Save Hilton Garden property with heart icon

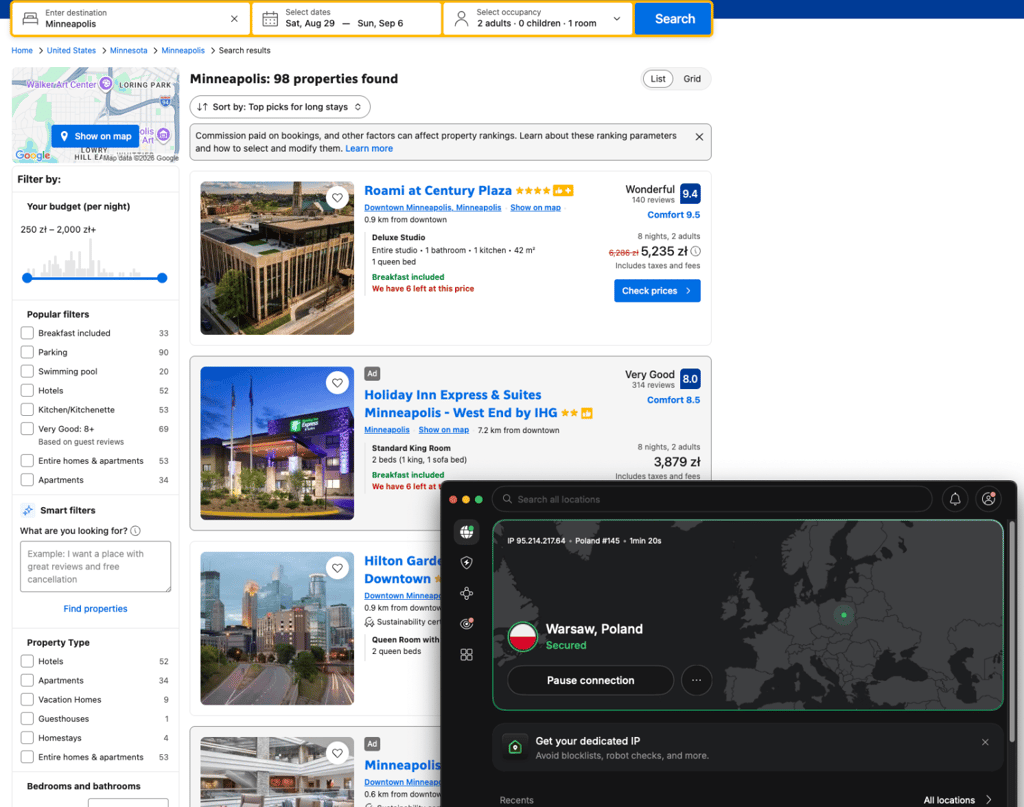pyautogui.click(x=337, y=568)
